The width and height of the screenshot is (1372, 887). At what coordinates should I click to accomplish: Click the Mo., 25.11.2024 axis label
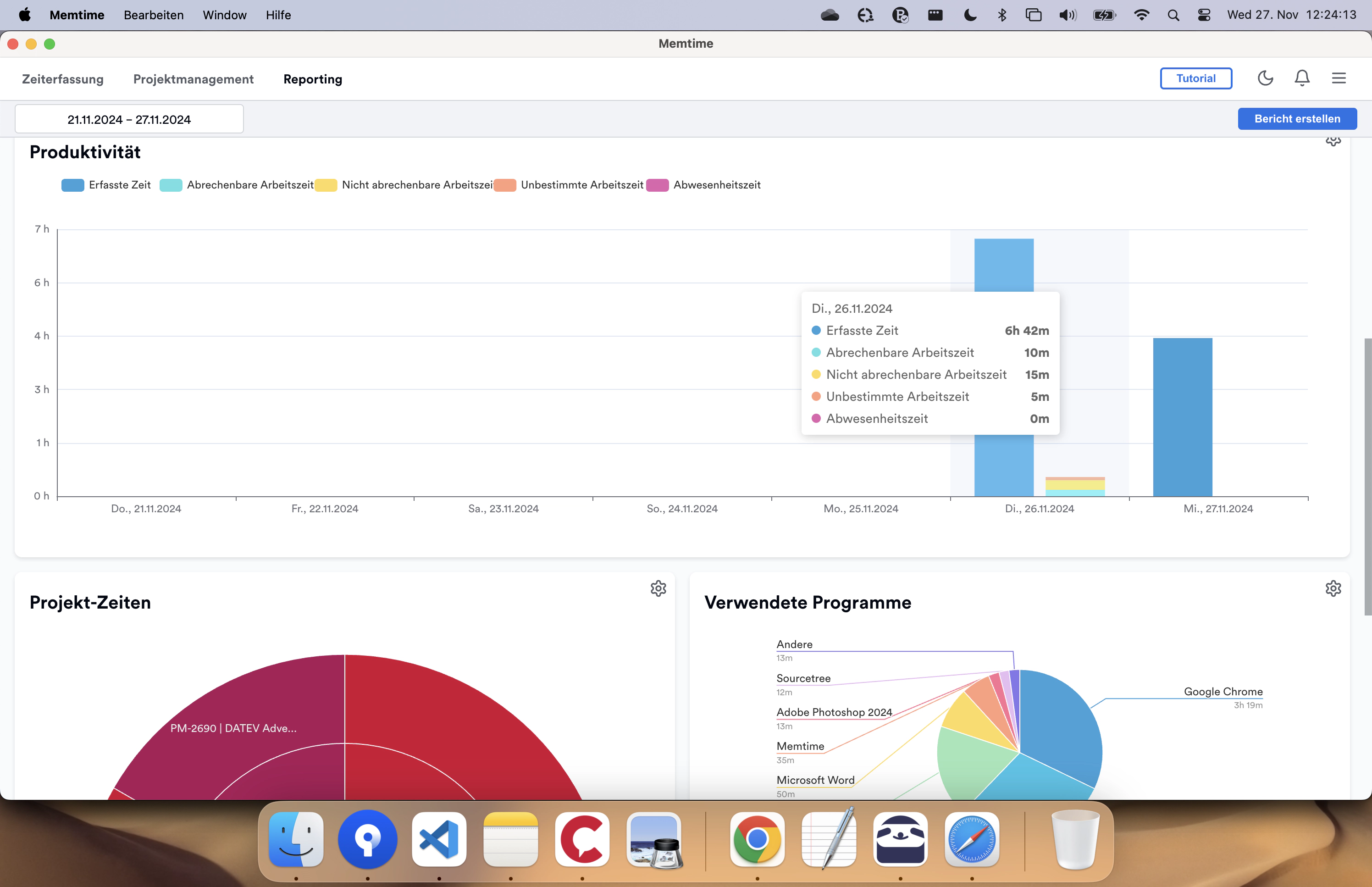[861, 509]
